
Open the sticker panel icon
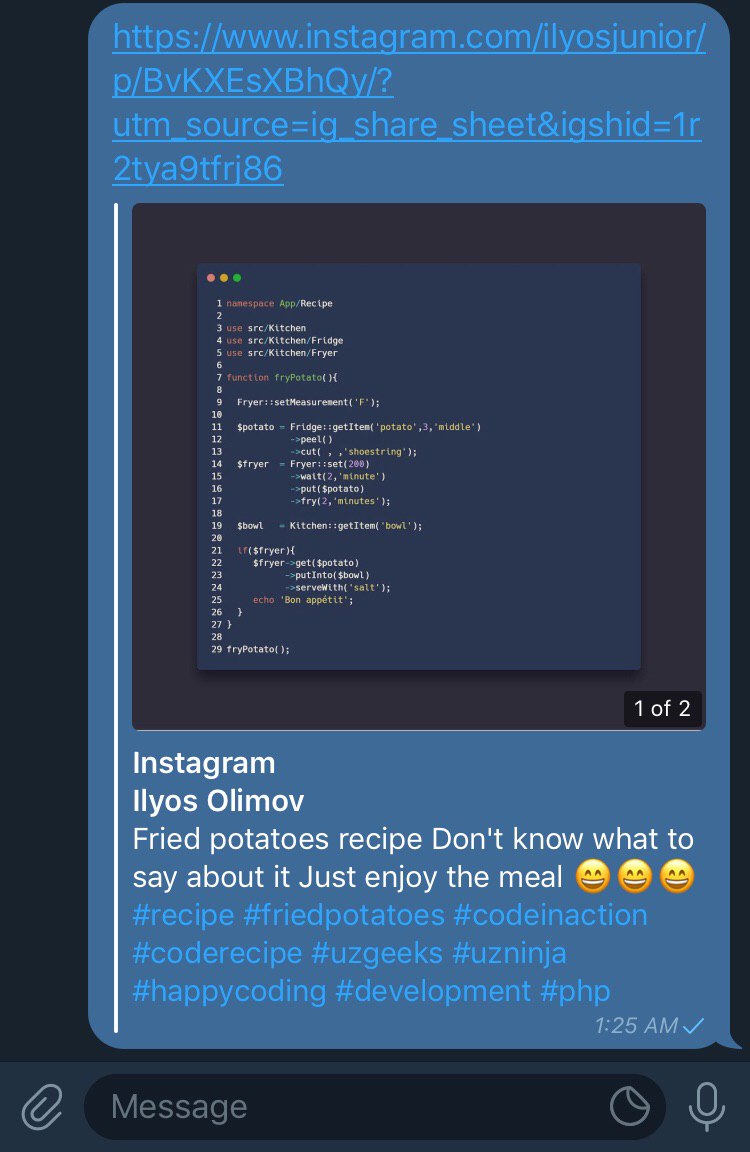(630, 1106)
